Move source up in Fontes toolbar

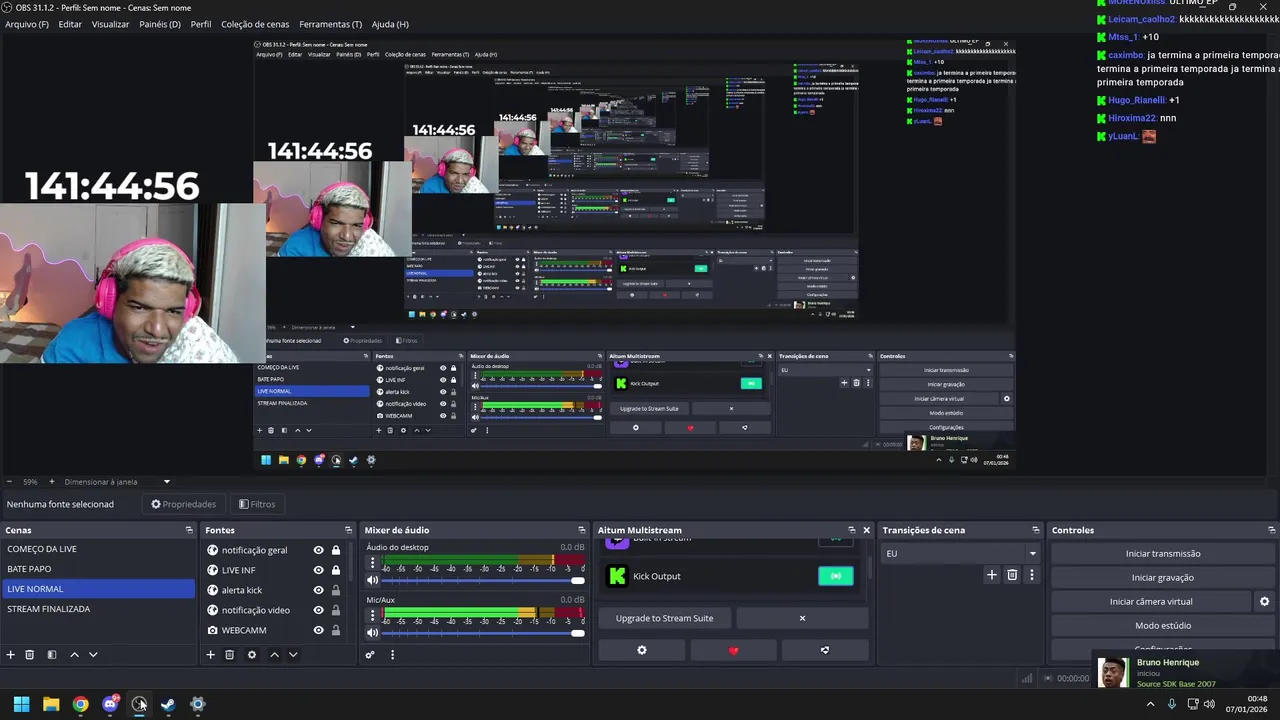274,655
